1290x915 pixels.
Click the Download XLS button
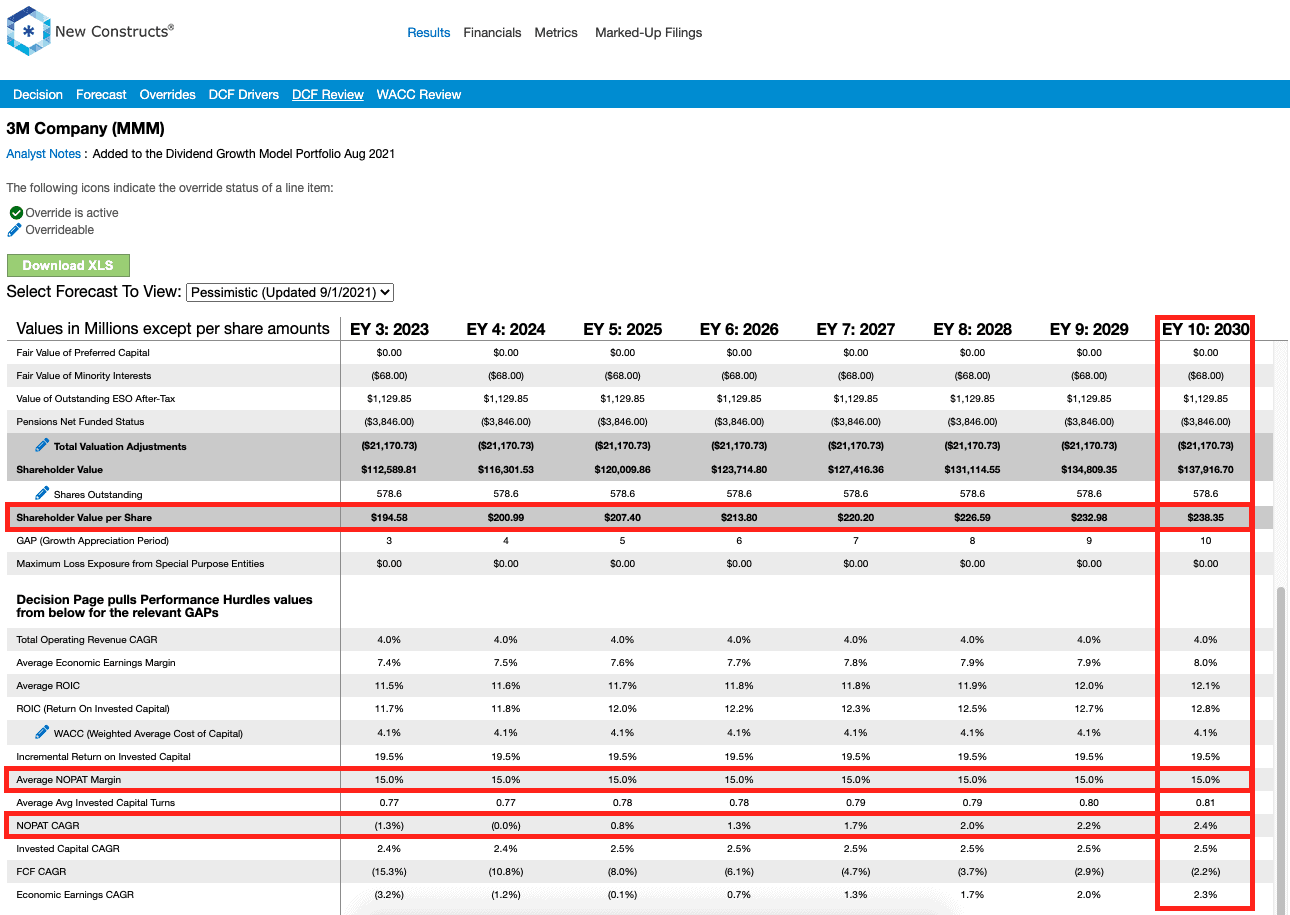pyautogui.click(x=68, y=265)
